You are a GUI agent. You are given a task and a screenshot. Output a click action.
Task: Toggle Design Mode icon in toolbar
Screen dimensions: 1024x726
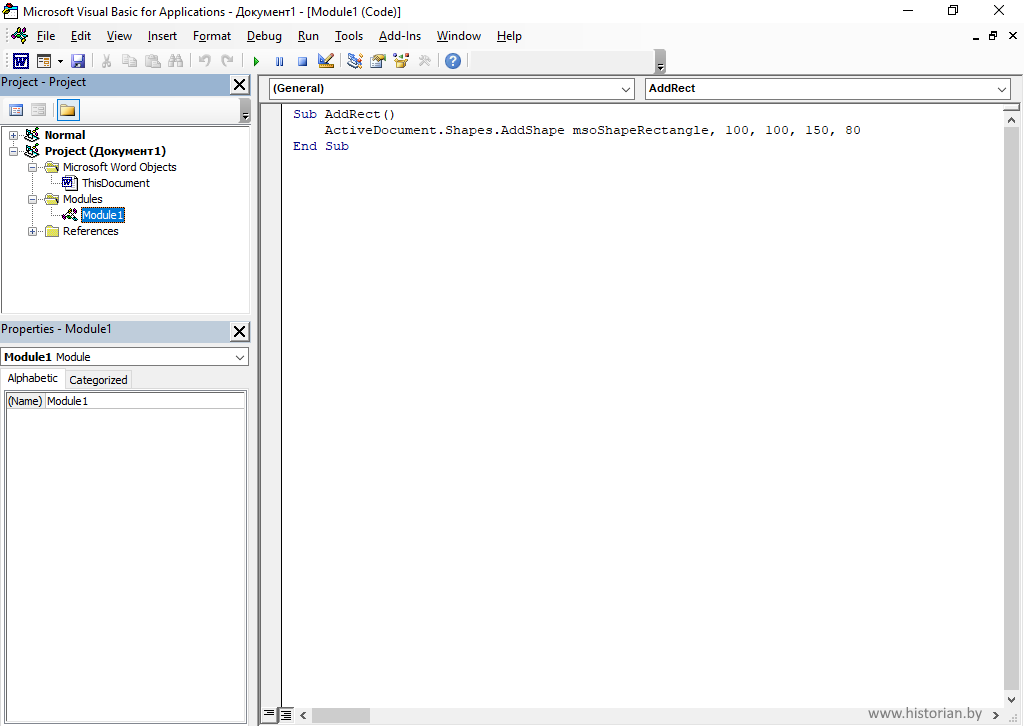click(325, 61)
